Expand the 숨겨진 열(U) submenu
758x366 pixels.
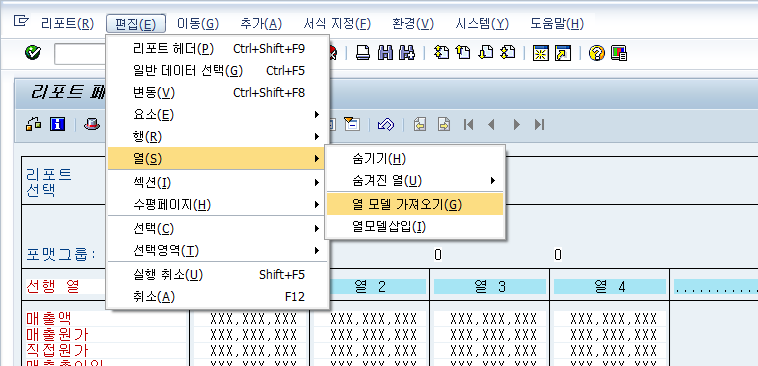click(x=415, y=181)
